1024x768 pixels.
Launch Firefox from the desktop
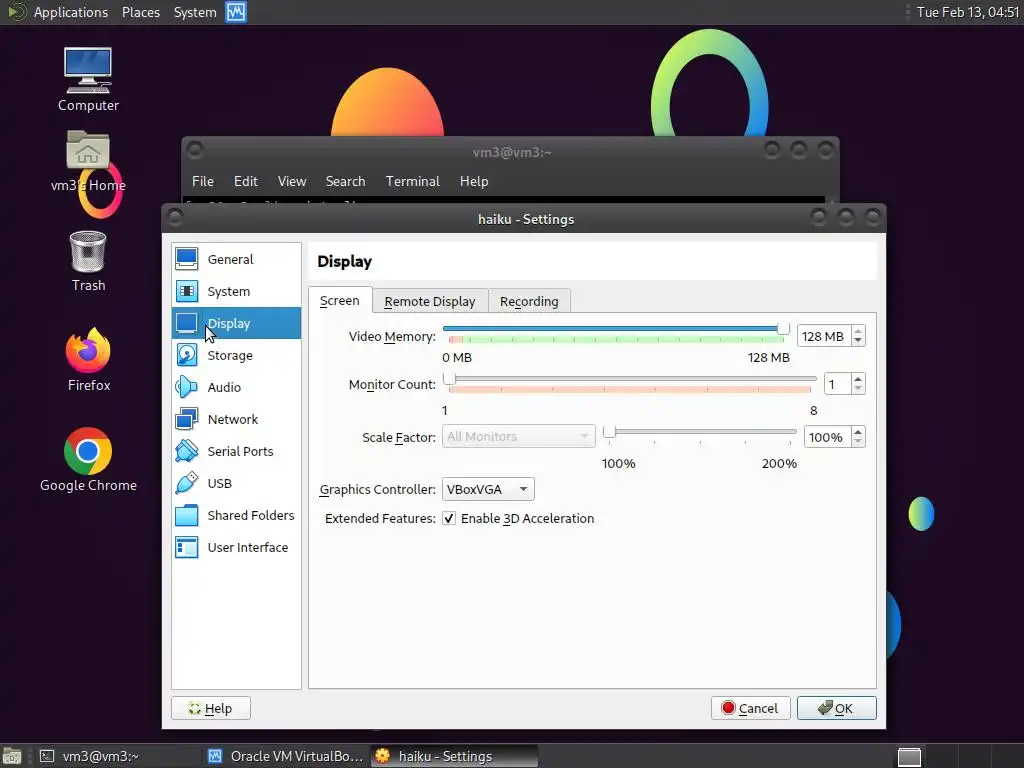point(88,350)
